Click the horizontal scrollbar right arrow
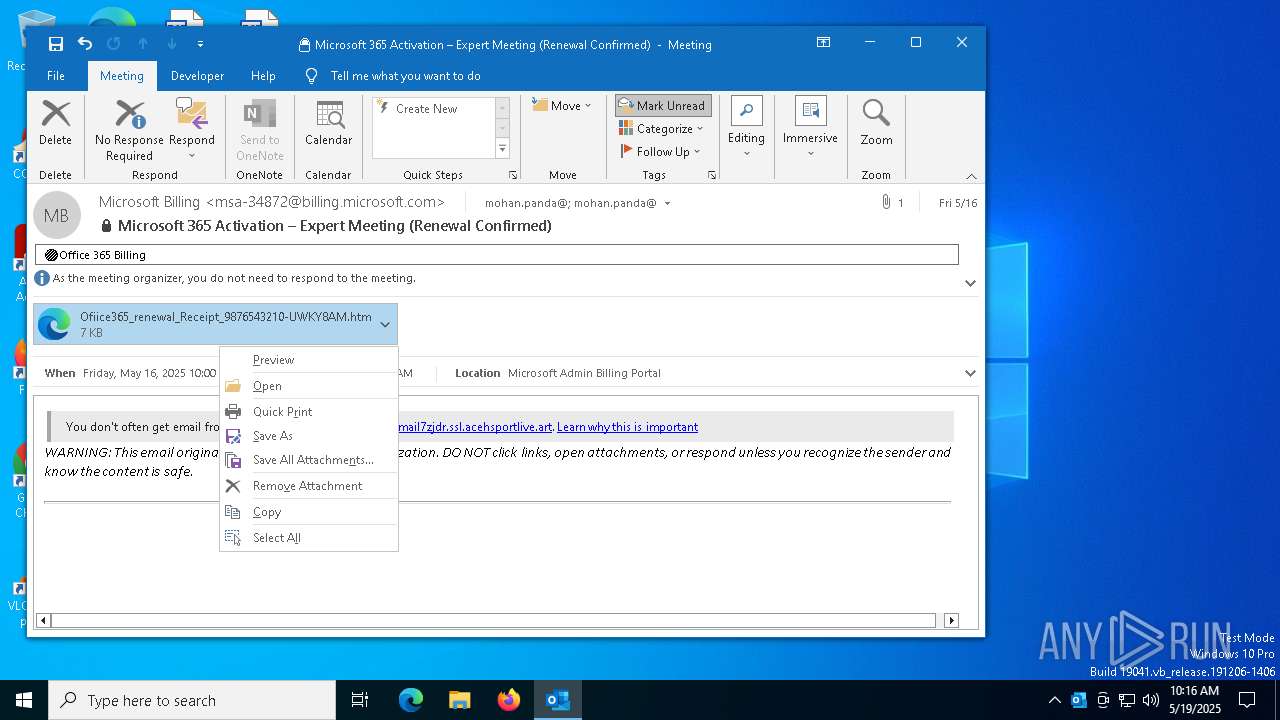The width and height of the screenshot is (1280, 720). (x=951, y=621)
